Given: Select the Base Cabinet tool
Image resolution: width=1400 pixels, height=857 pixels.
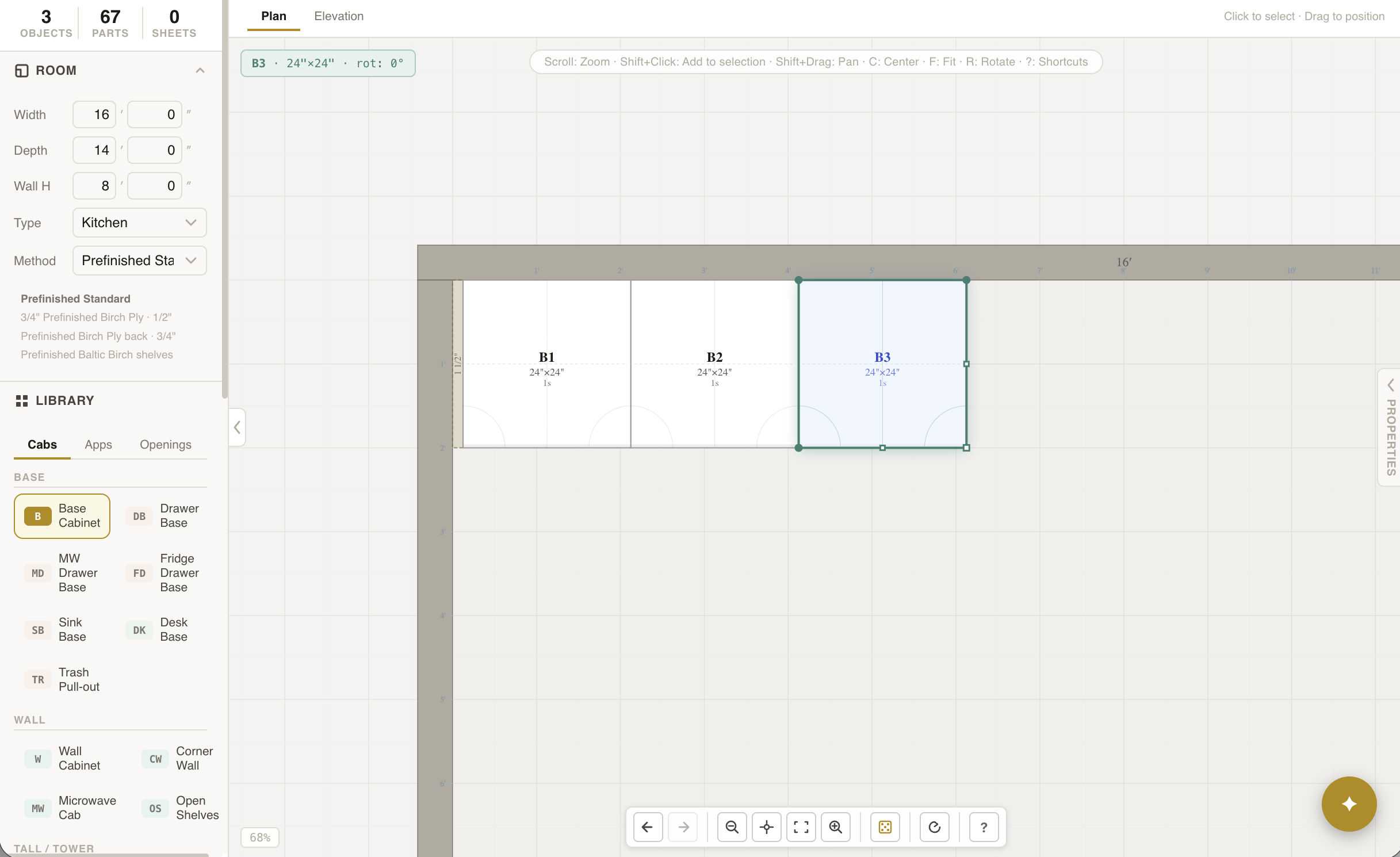Looking at the screenshot, I should [x=62, y=516].
